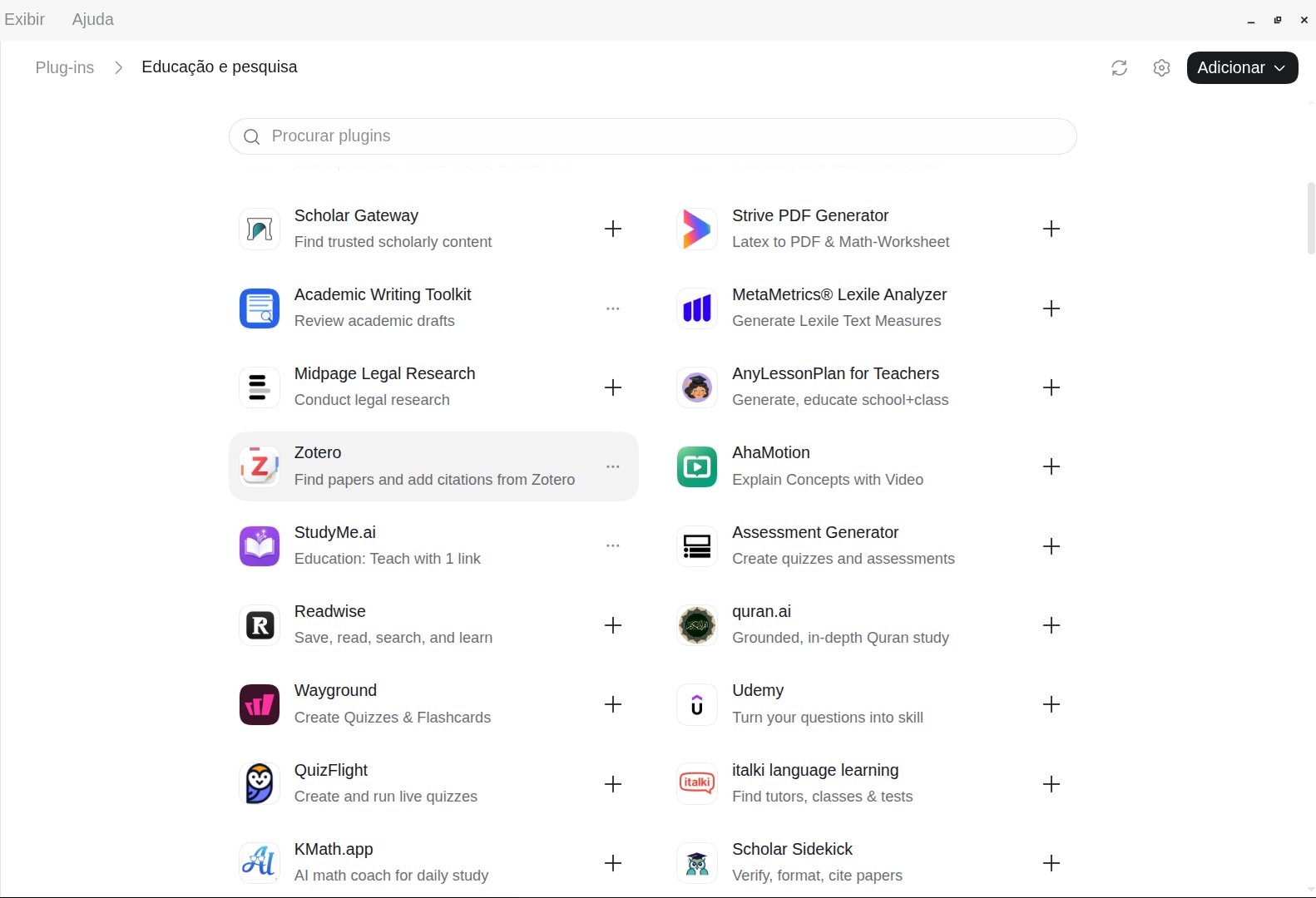Click the KMath.app plugin icon
The image size is (1316, 898).
point(260,863)
